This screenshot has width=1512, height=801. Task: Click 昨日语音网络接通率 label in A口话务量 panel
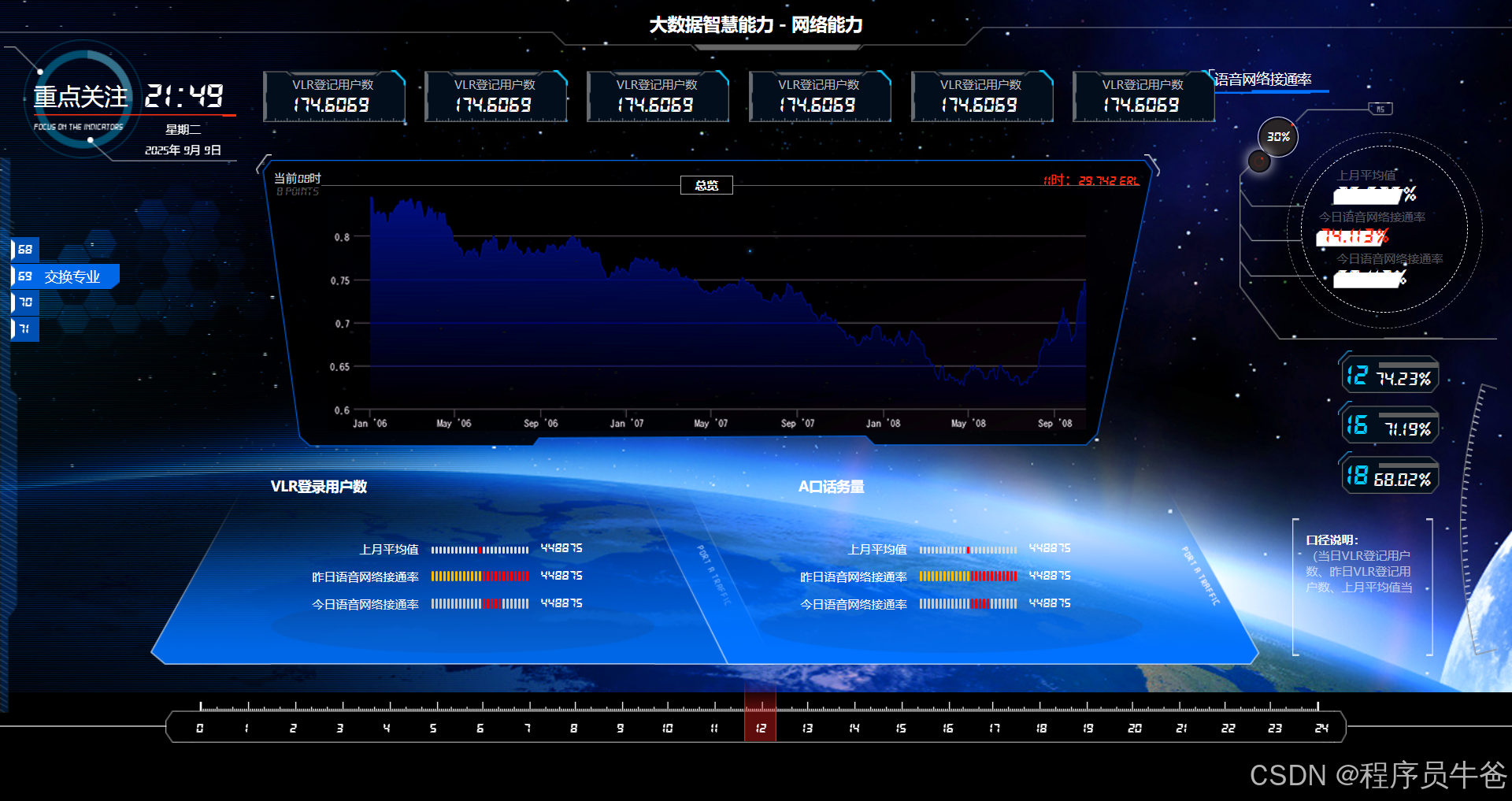click(854, 577)
